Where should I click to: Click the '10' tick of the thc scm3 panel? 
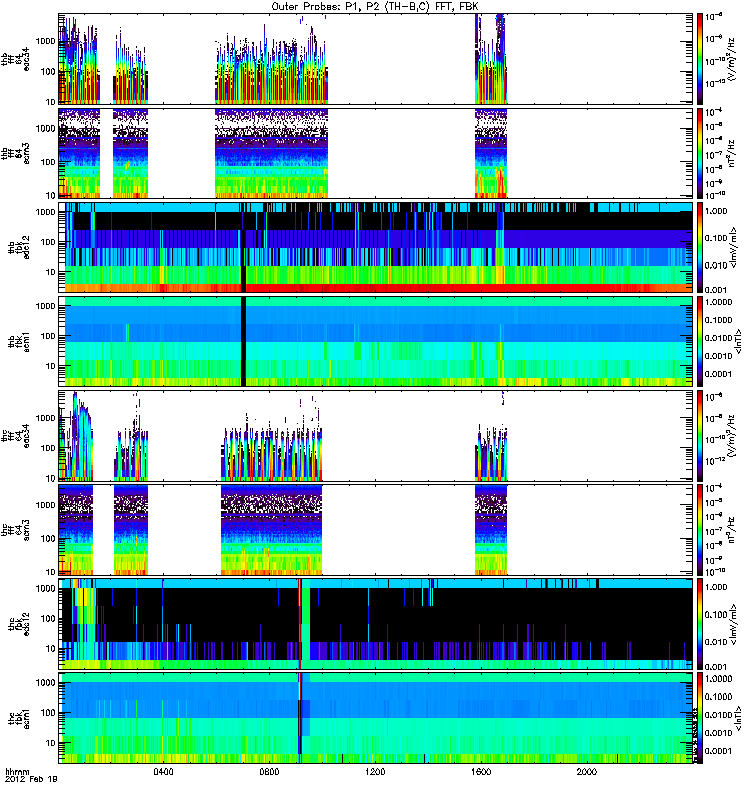51,572
